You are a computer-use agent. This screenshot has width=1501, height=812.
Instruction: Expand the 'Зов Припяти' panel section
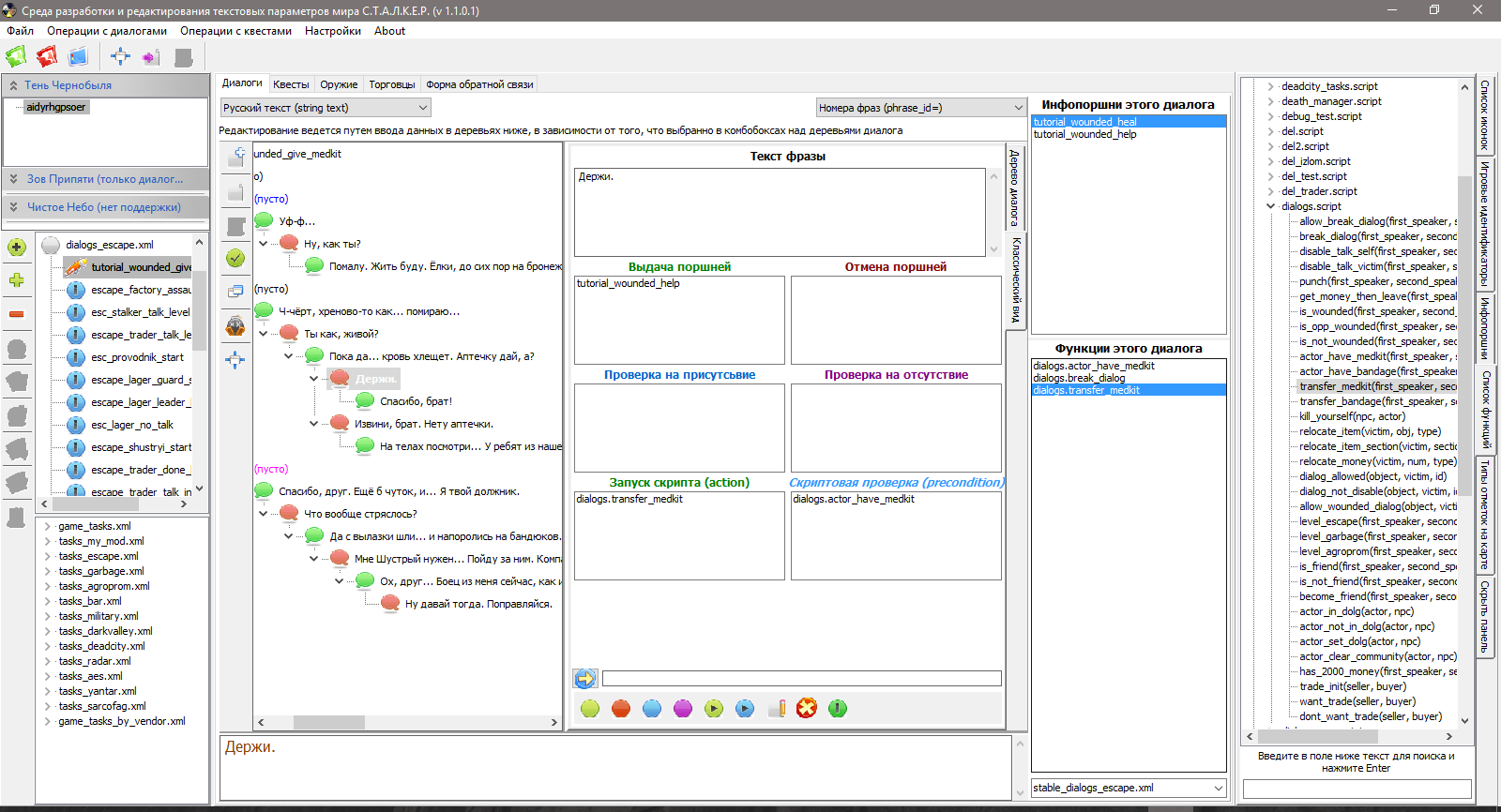(x=105, y=179)
